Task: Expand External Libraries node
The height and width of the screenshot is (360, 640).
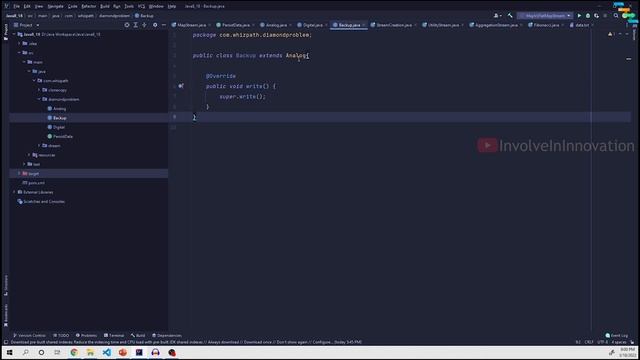Action: [14, 192]
